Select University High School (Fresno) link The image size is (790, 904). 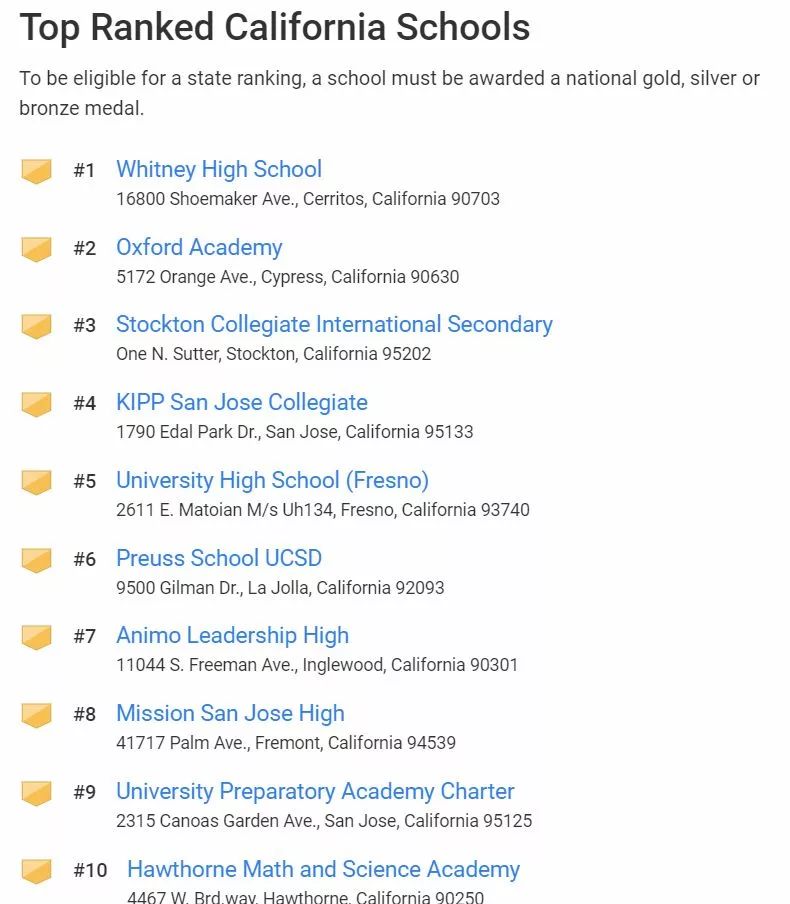tap(273, 480)
